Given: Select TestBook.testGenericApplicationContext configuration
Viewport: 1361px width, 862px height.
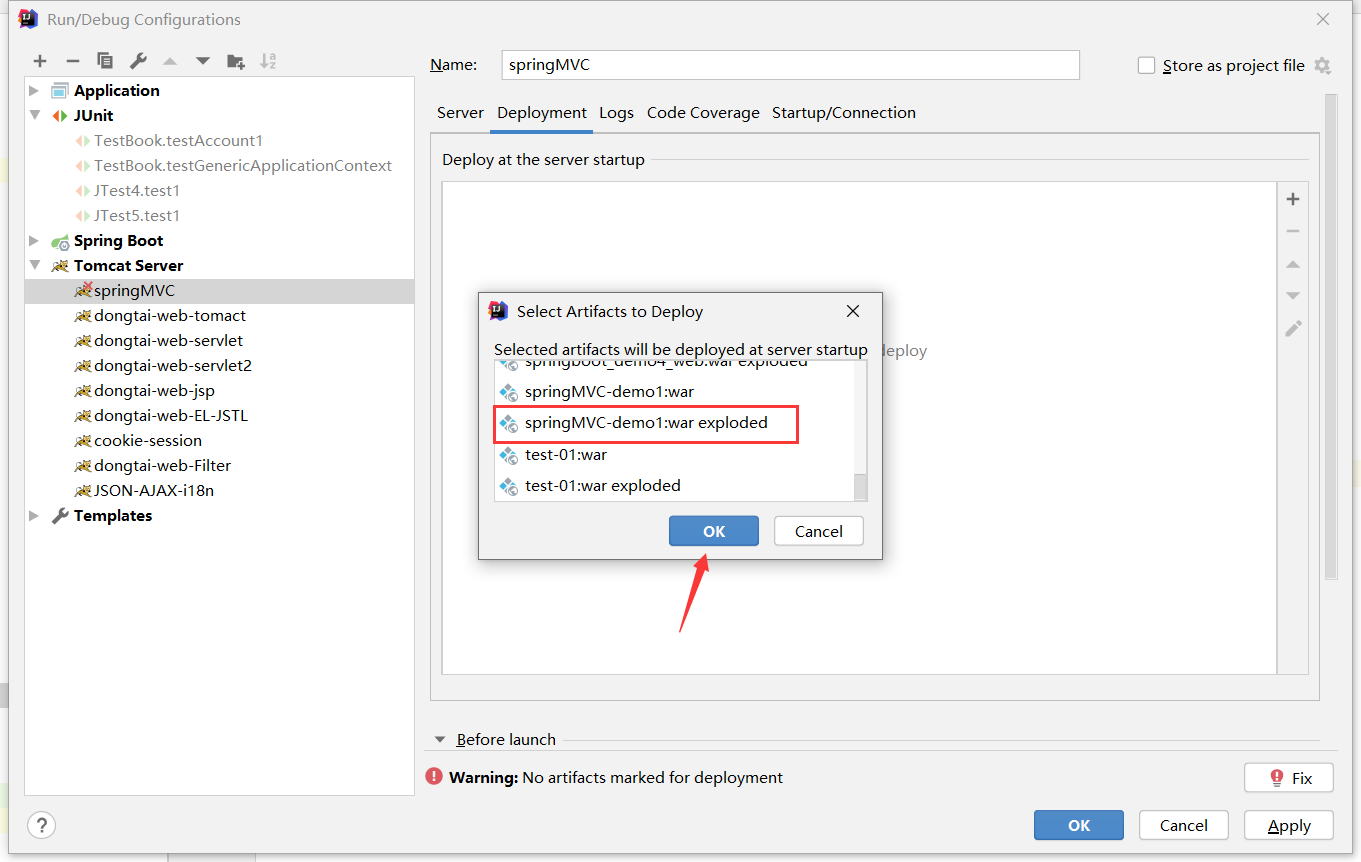Looking at the screenshot, I should point(219,165).
